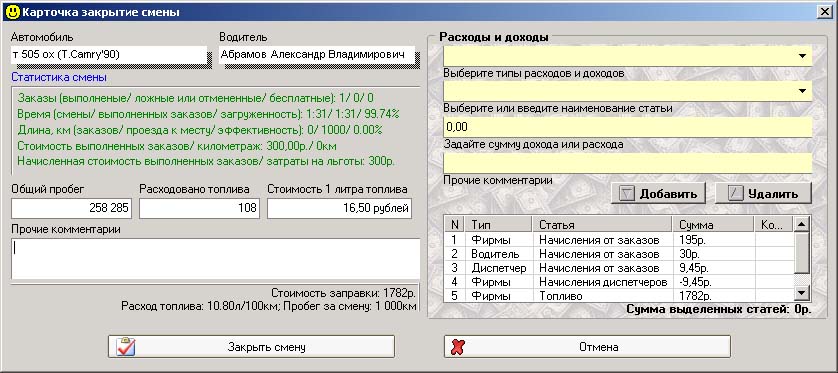Select the Диспетчер cell in row 3
Image resolution: width=838 pixels, height=373 pixels.
pos(499,268)
